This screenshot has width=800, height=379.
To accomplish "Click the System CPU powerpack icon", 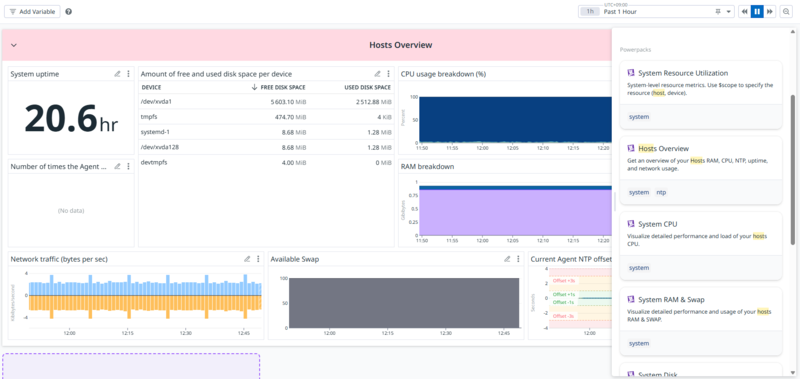I will click(x=631, y=224).
